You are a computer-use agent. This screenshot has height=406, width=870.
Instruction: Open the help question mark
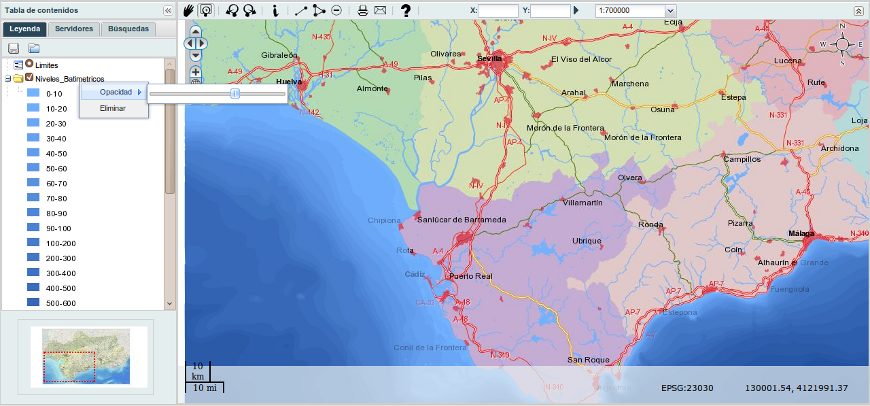(x=406, y=10)
